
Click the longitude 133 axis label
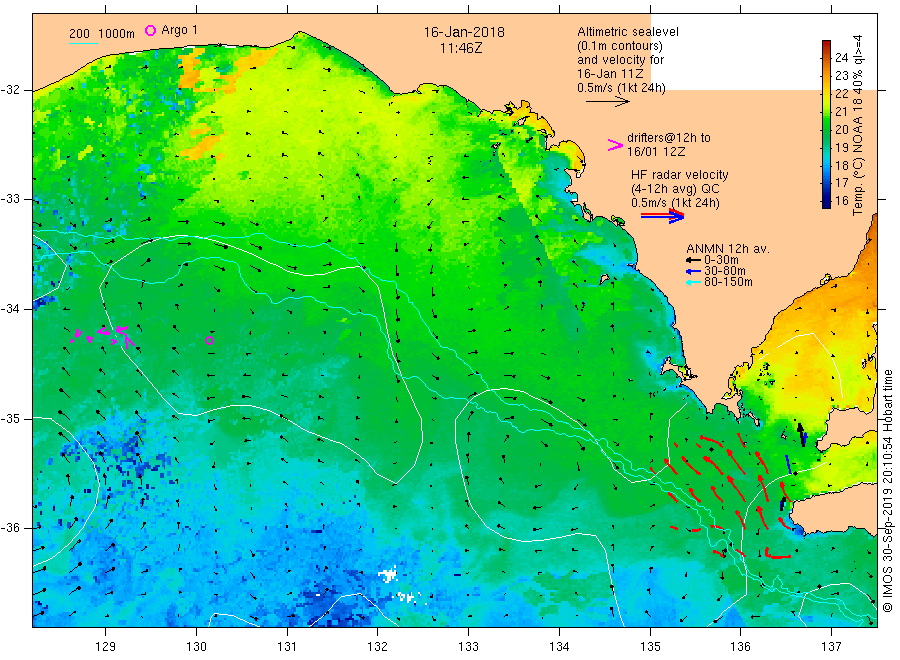click(x=468, y=647)
